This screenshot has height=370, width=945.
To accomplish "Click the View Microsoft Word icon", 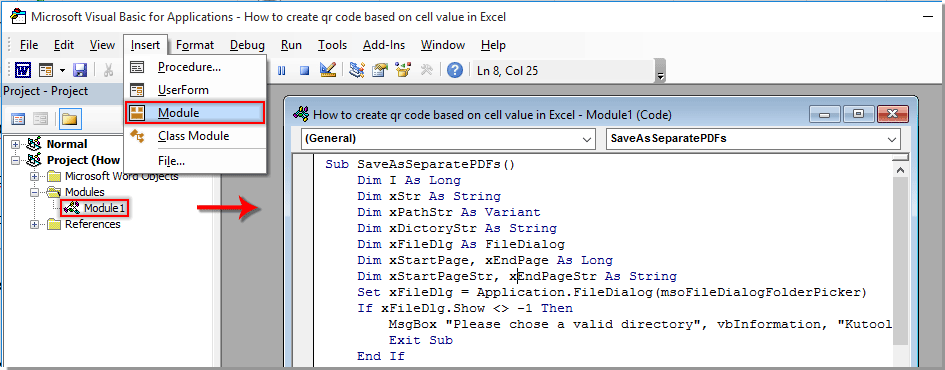I will coord(23,71).
